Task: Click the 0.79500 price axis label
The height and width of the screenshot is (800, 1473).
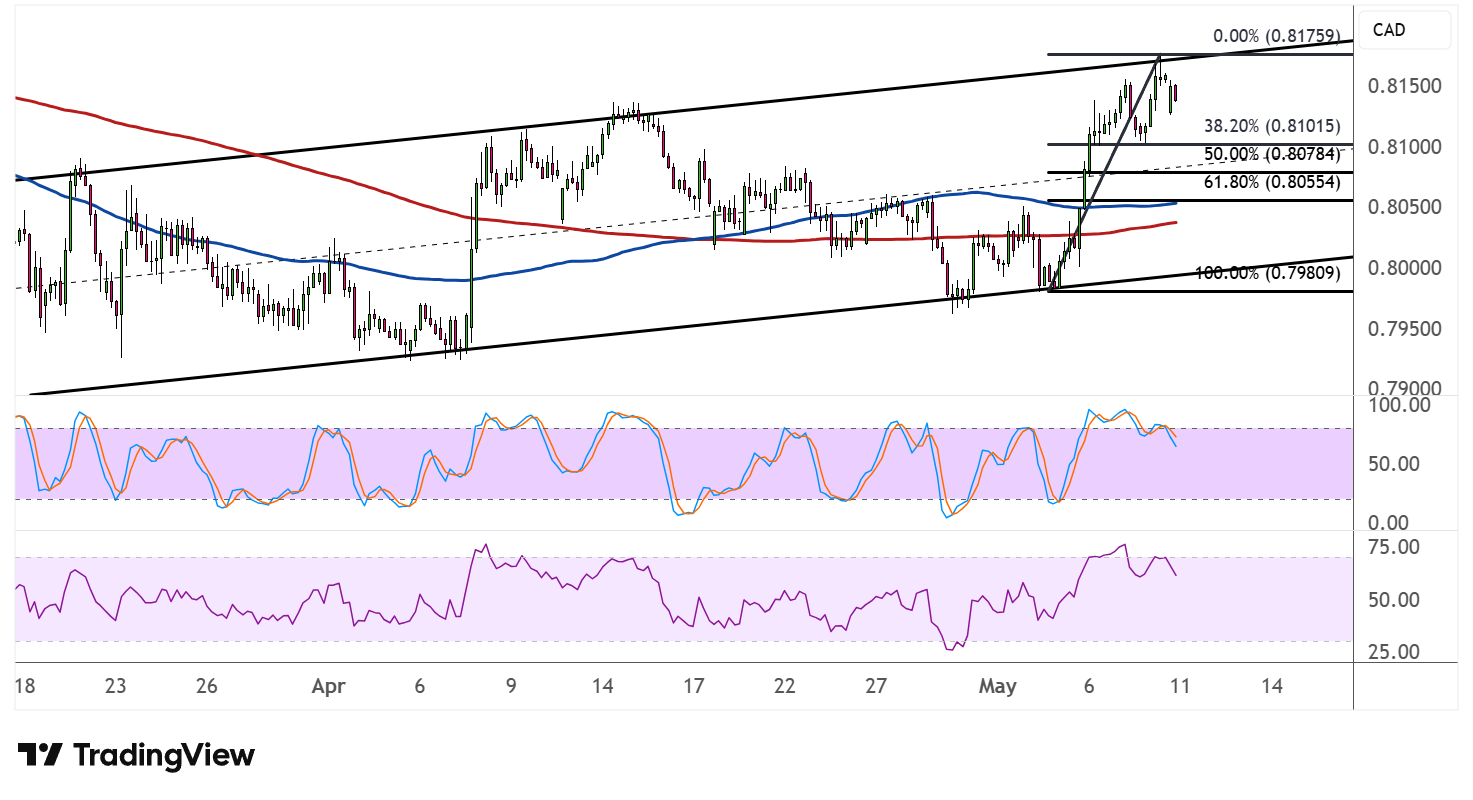Action: point(1407,329)
